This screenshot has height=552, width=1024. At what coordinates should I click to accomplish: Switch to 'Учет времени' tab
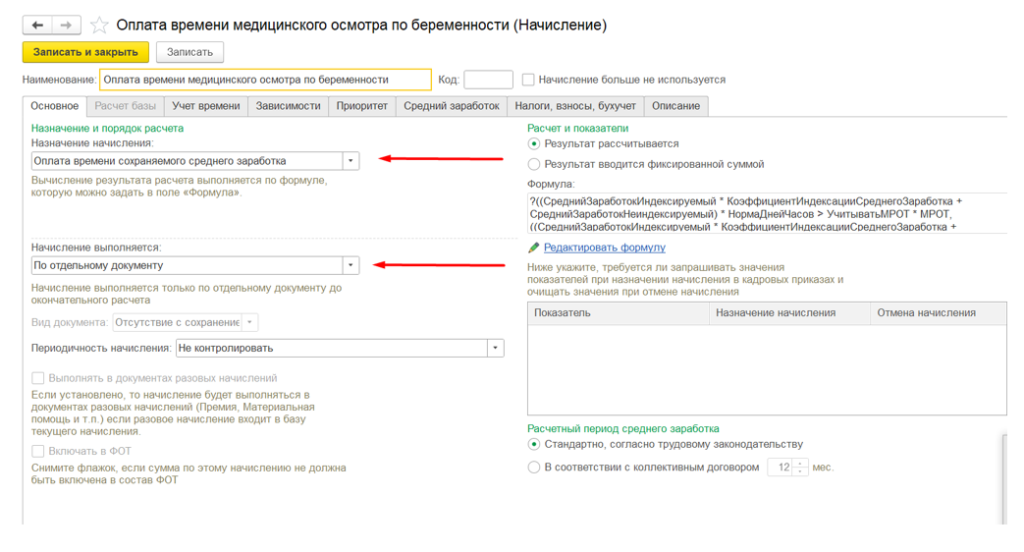click(206, 106)
